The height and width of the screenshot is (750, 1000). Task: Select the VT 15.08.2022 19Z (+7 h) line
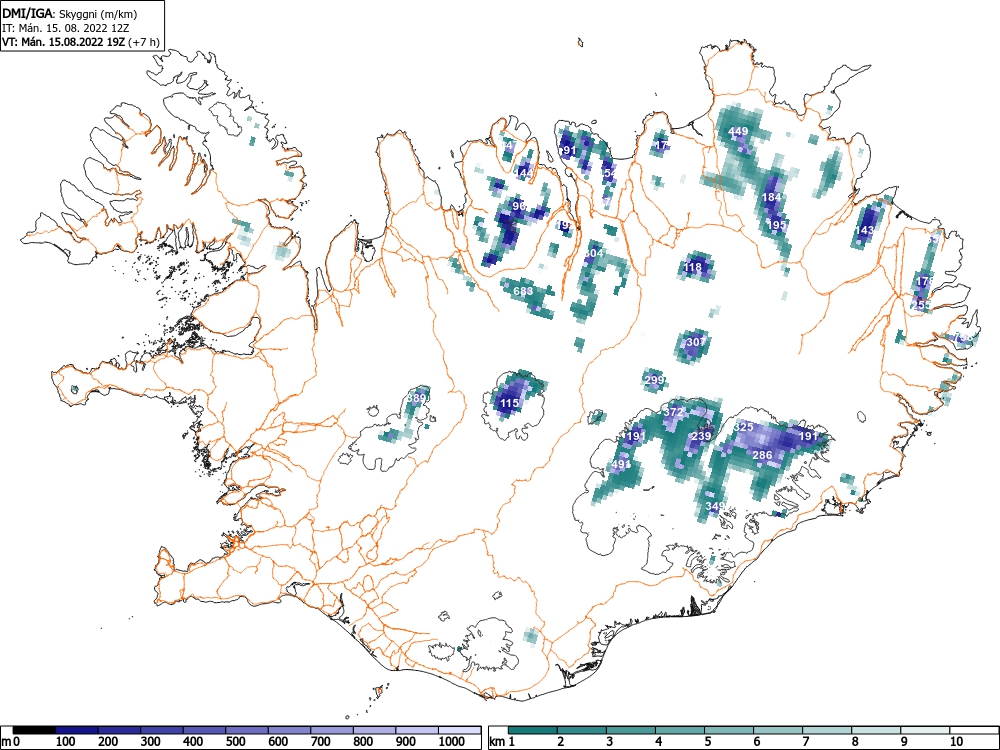tap(80, 42)
